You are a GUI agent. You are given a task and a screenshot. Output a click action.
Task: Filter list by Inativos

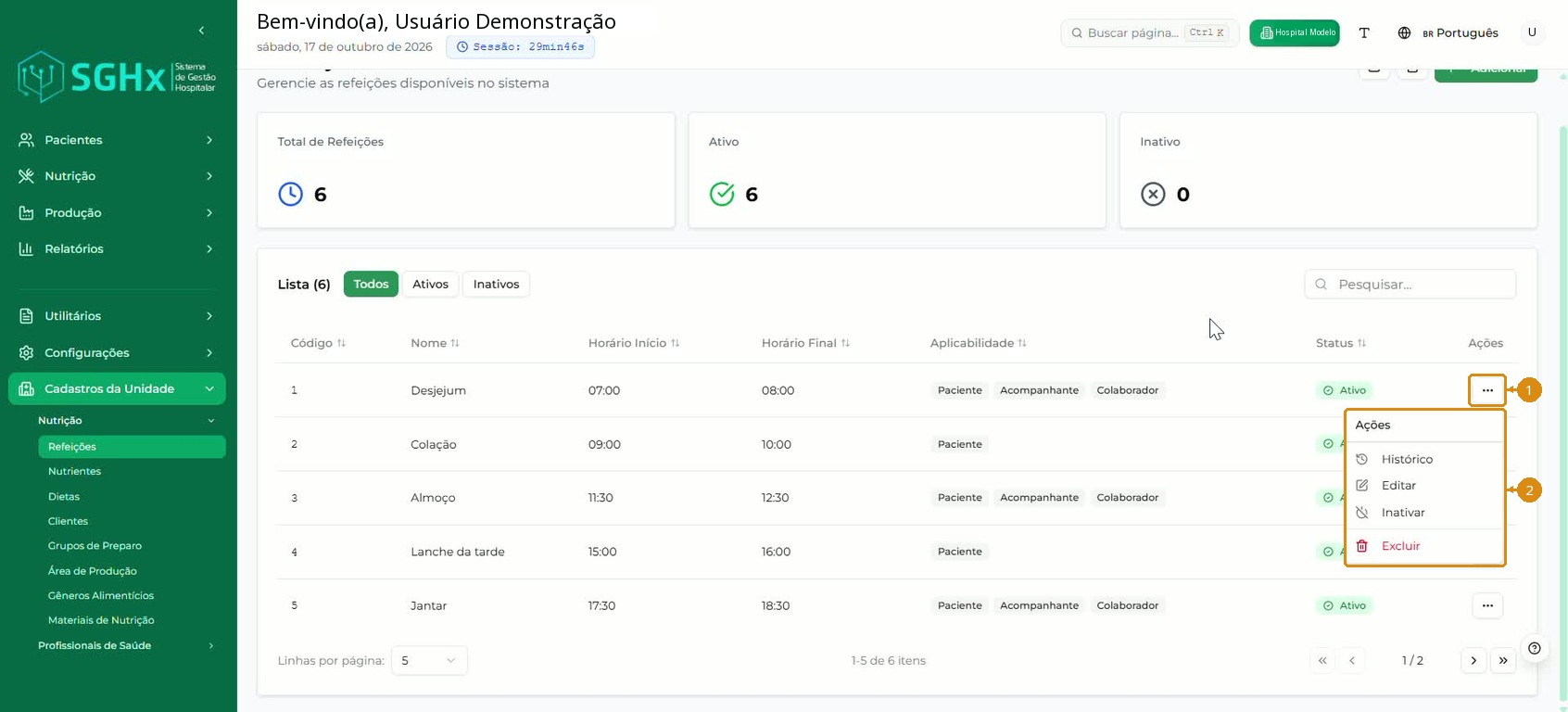[496, 285]
